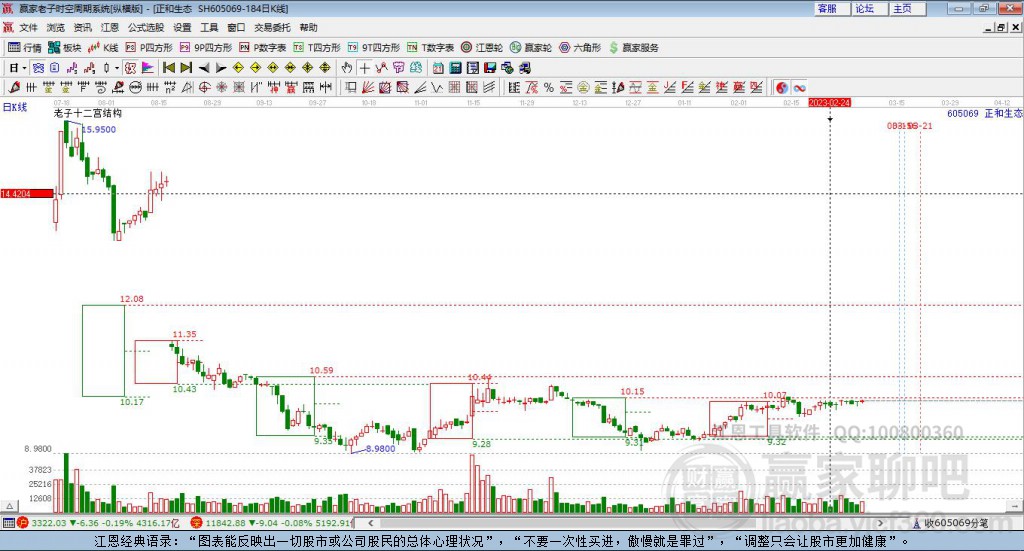This screenshot has width=1024, height=551.
Task: Open the 帮助 menu
Action: click(308, 27)
